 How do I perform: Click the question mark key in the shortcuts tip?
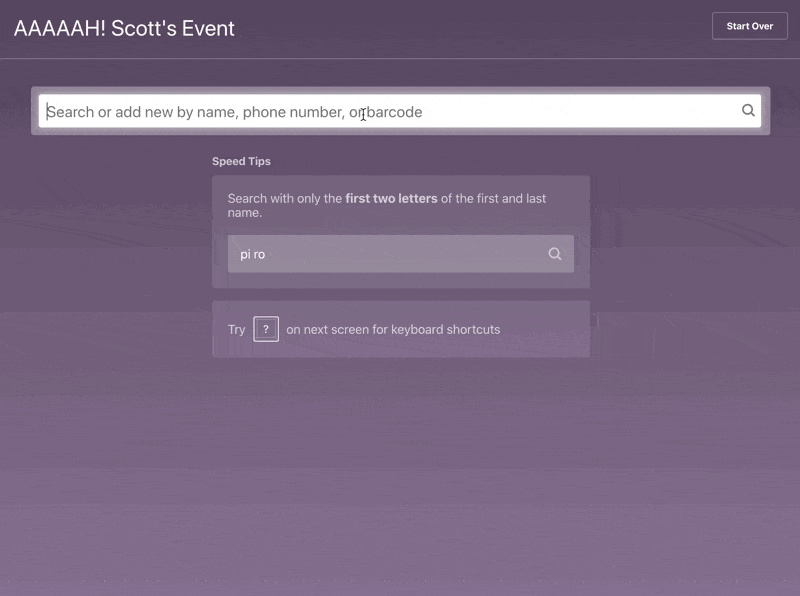(x=265, y=328)
